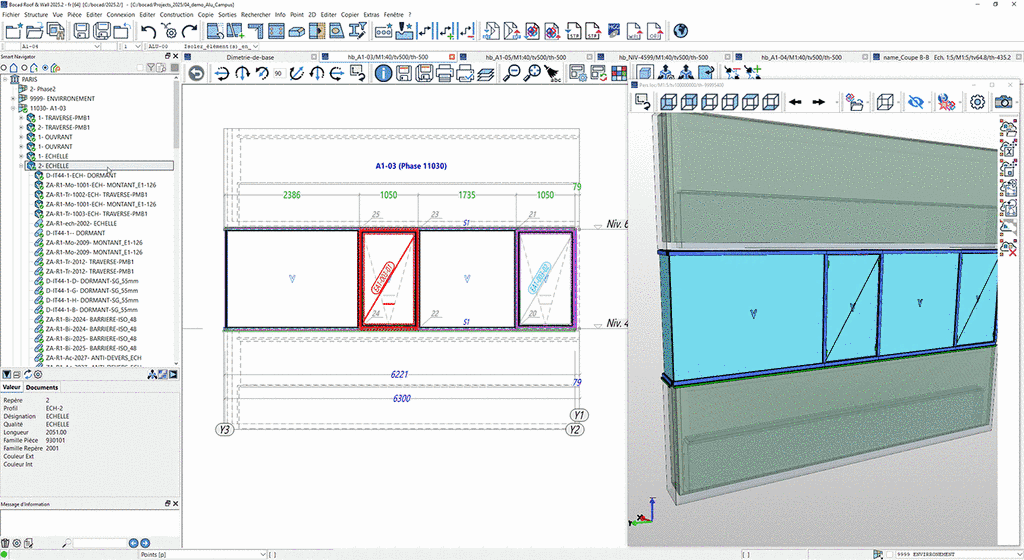Click the left-pointing black arrow in 3D view
Image resolution: width=1024 pixels, height=560 pixels.
point(795,102)
